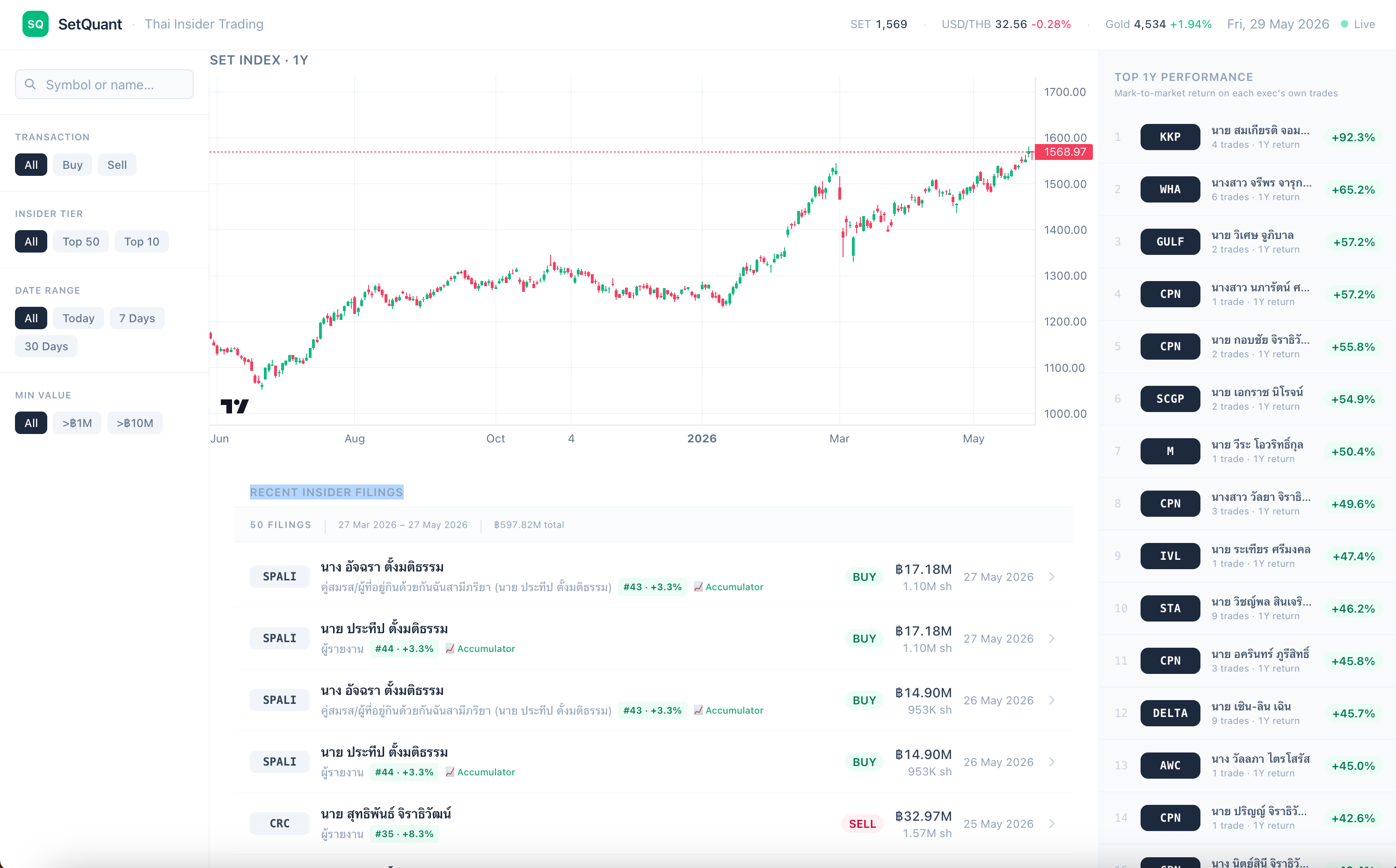Filter transactions to Buy only
The width and height of the screenshot is (1396, 868).
point(73,165)
